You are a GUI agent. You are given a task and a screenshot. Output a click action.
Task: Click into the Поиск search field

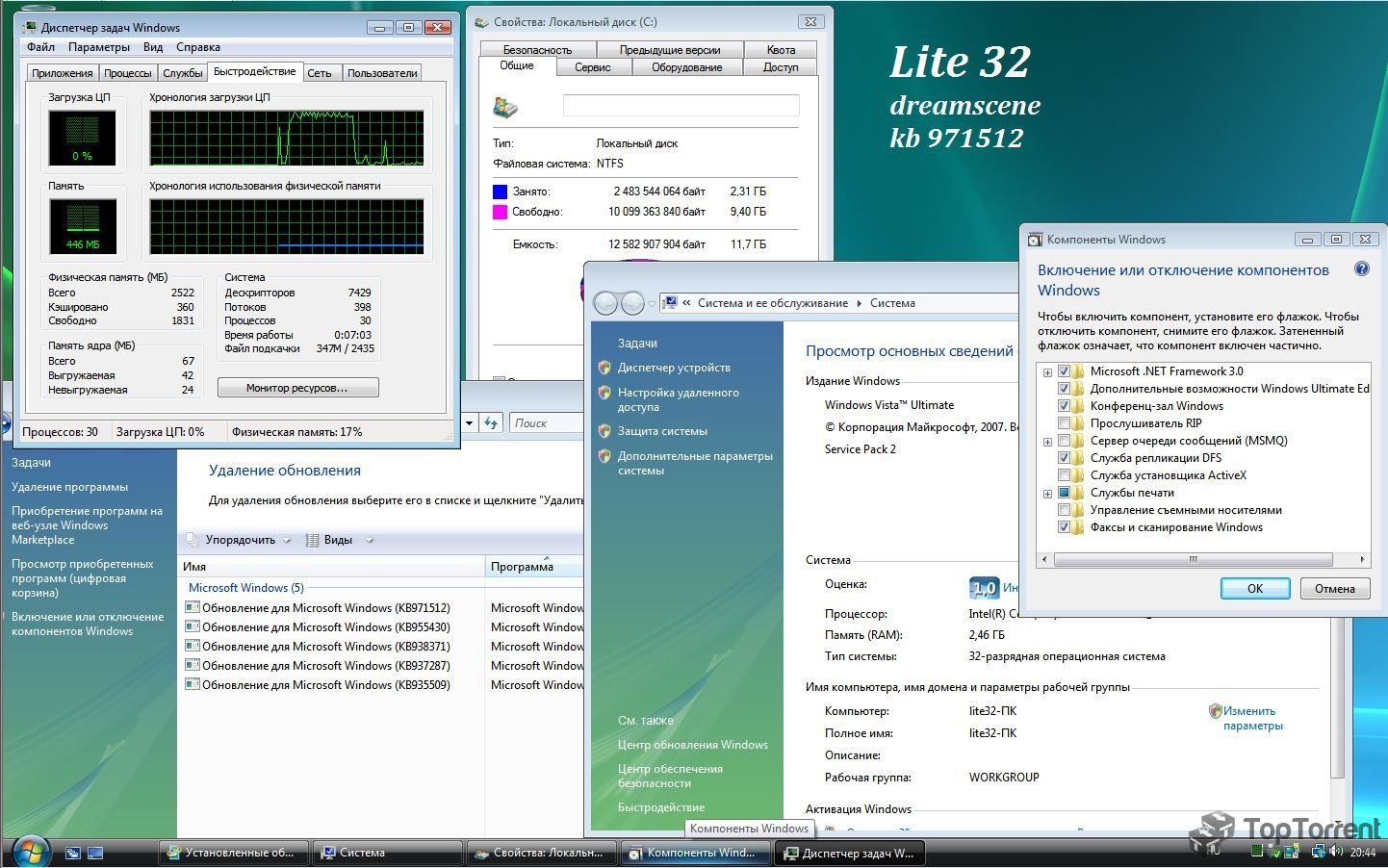coord(545,422)
